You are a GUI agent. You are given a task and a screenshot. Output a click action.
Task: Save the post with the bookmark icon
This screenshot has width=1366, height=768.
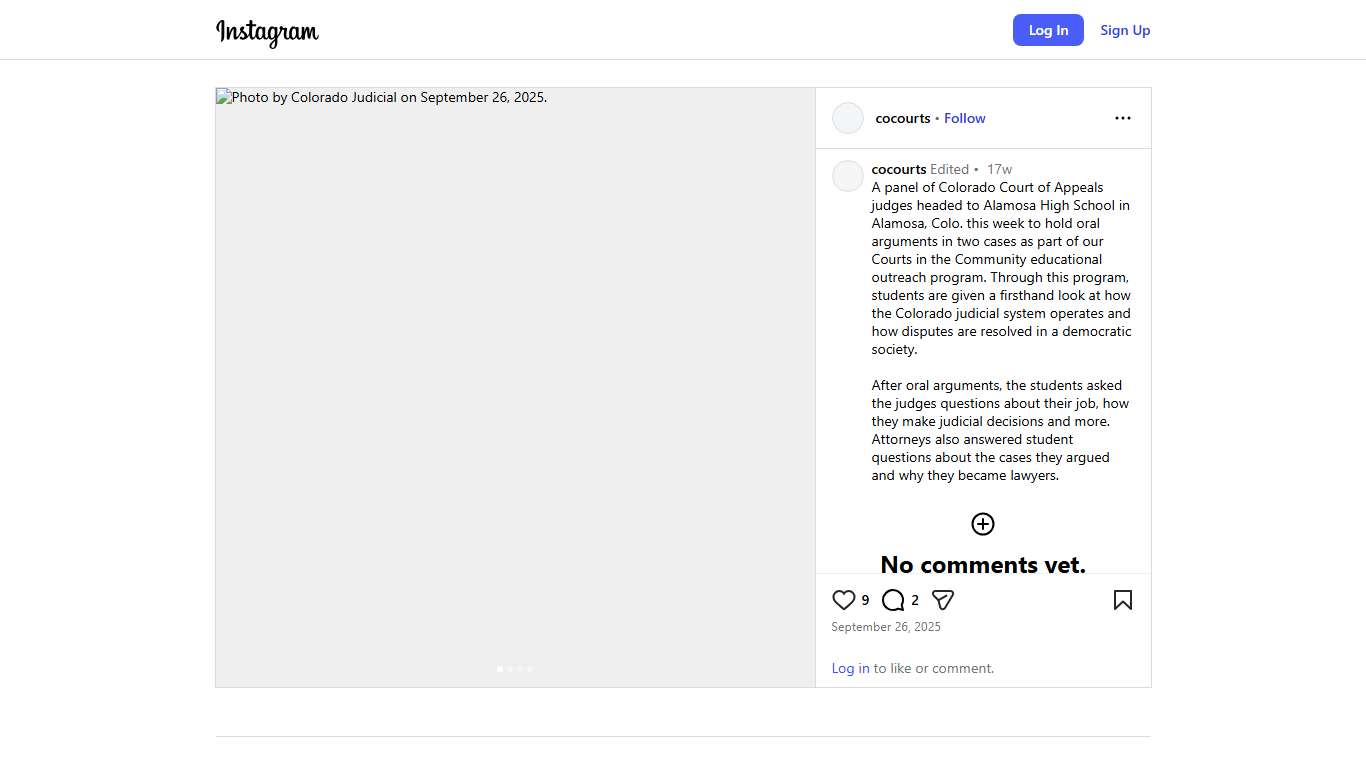point(1123,600)
